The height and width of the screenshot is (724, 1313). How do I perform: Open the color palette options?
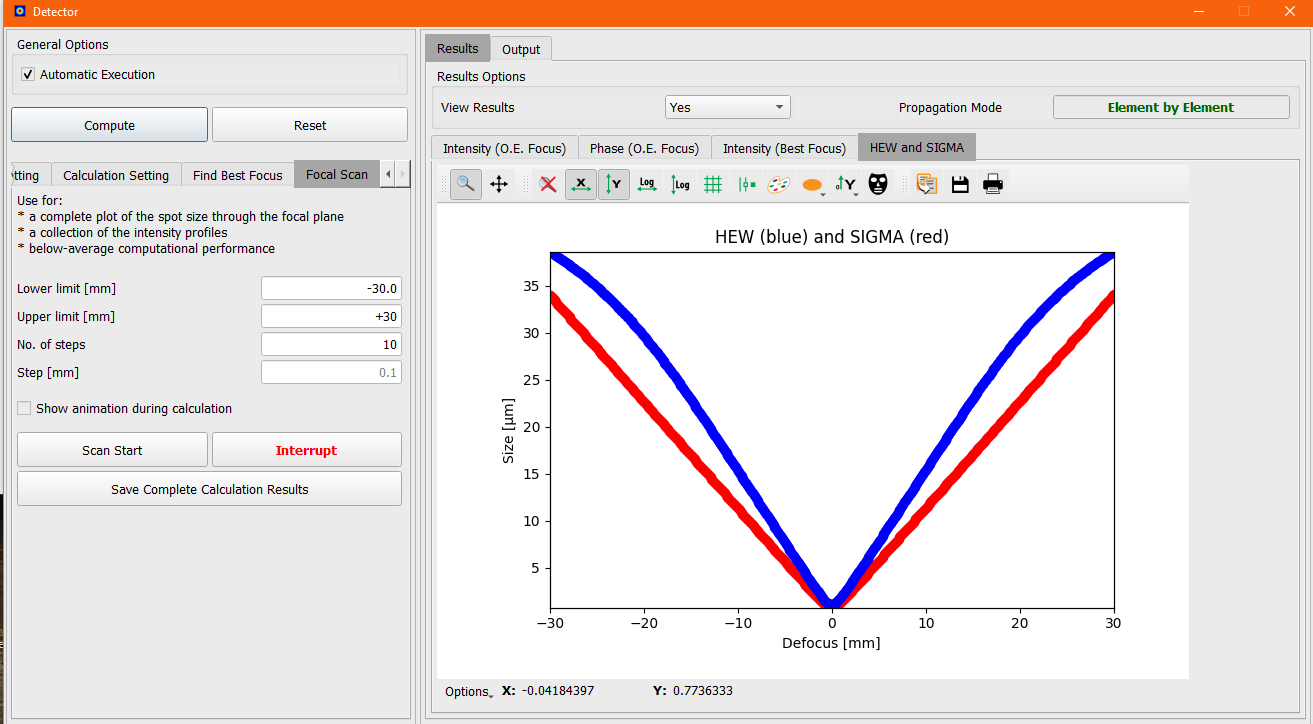(x=779, y=184)
